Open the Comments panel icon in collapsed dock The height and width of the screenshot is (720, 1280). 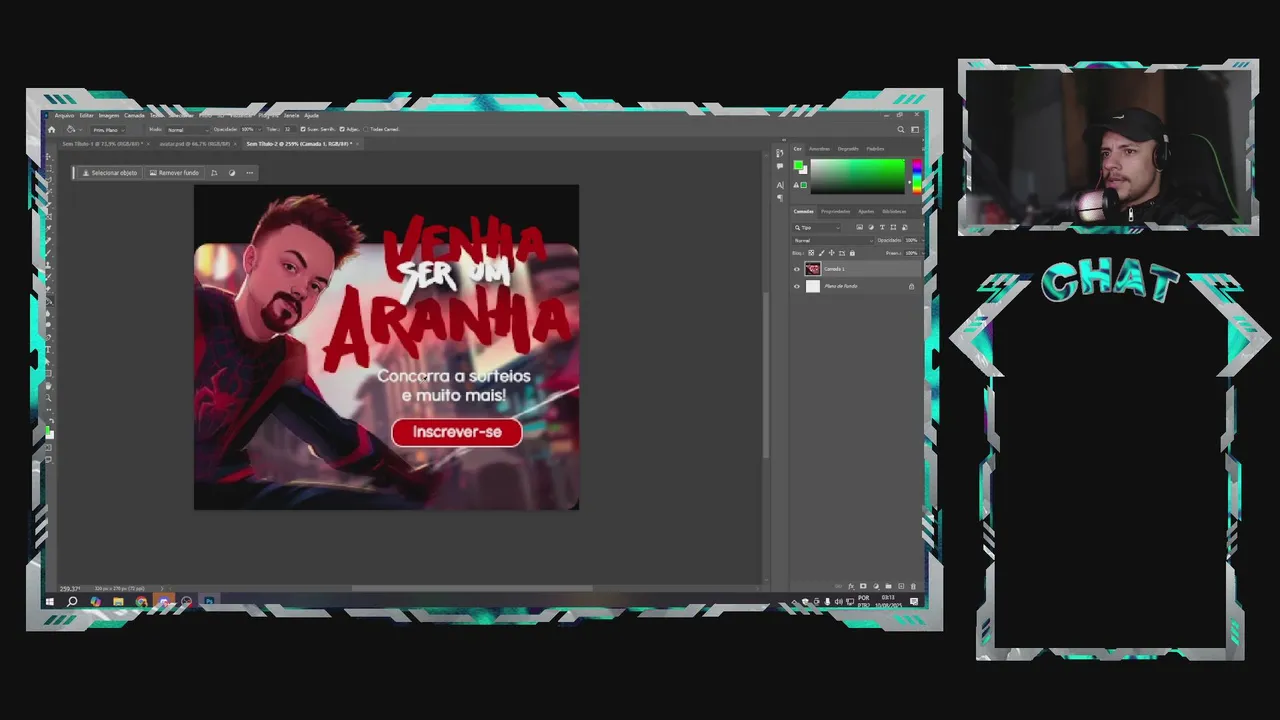(780, 166)
